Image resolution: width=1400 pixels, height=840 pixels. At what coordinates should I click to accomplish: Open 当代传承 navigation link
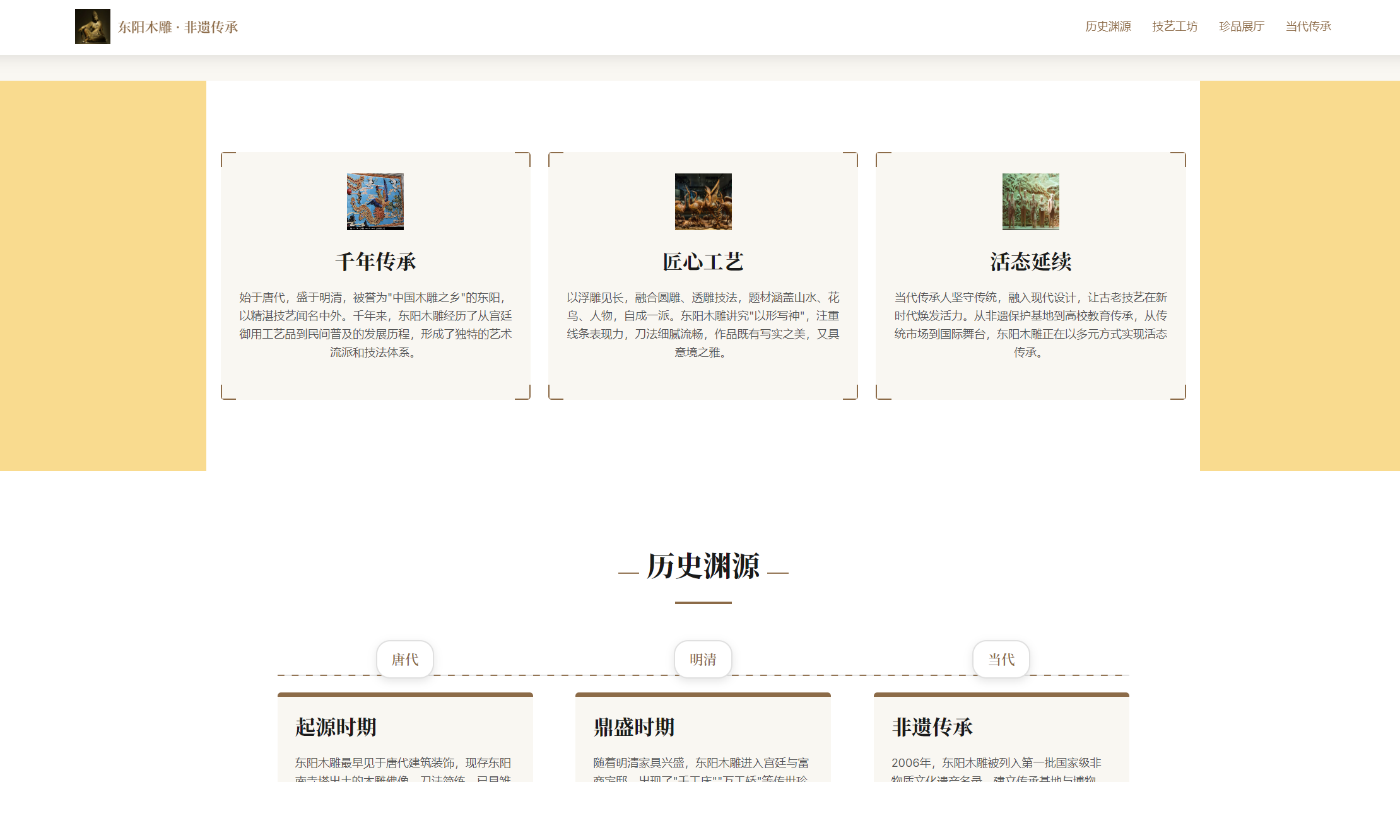click(x=1308, y=26)
